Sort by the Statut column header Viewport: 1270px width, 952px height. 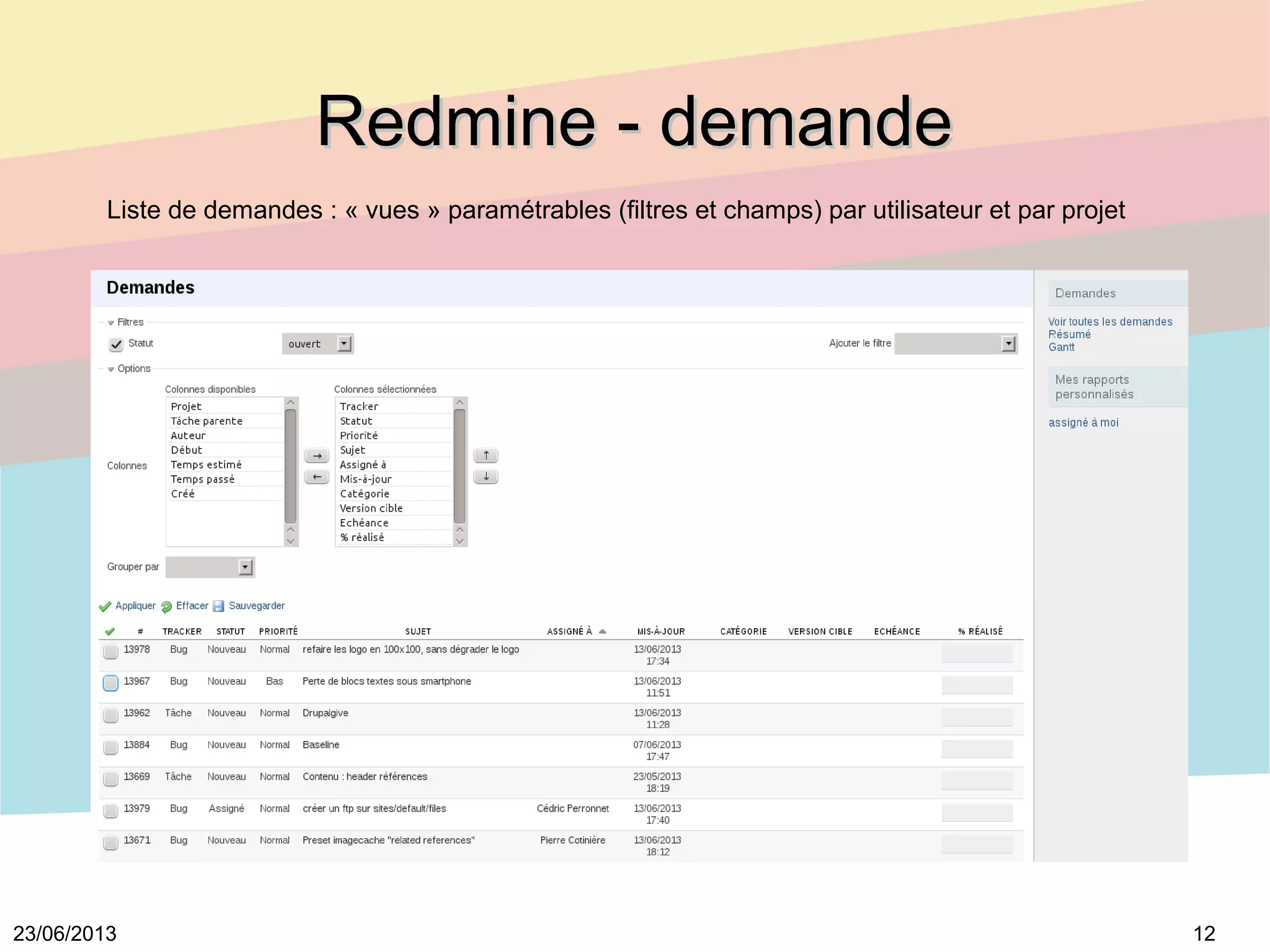coord(231,631)
